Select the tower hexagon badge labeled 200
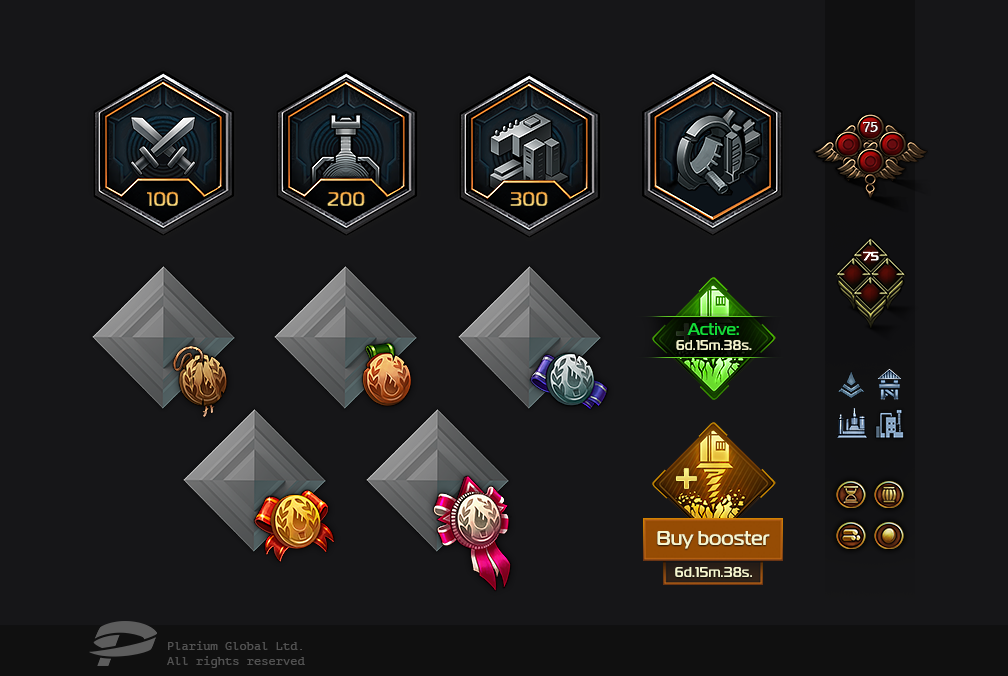Viewport: 1008px width, 676px height. (346, 153)
